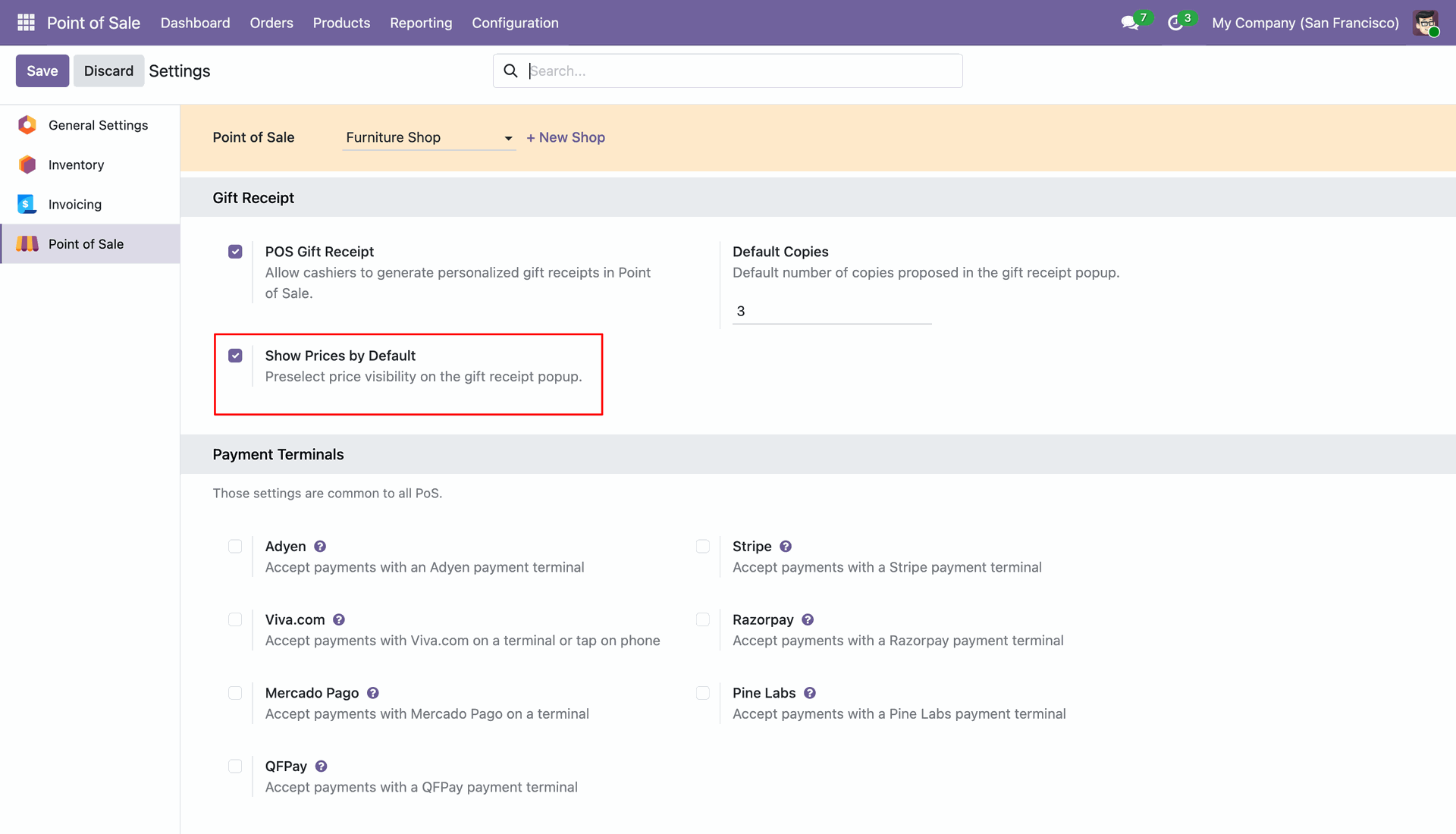Enable the Pine Labs terminal checkbox
Image resolution: width=1456 pixels, height=834 pixels.
[x=703, y=693]
